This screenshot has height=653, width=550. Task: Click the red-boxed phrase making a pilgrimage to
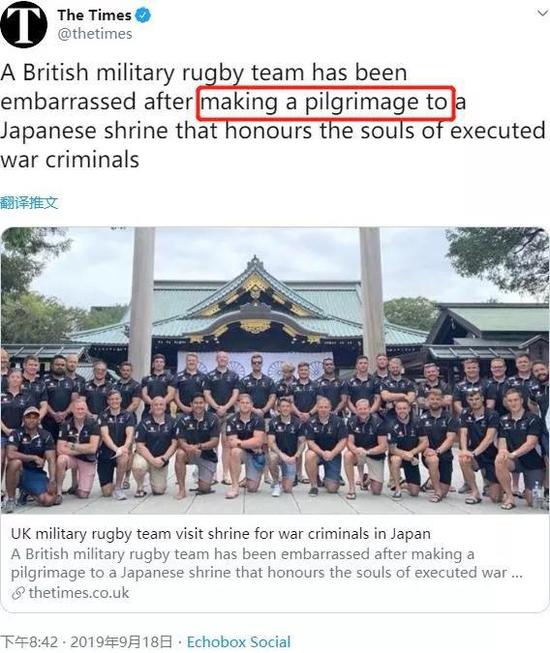pos(326,102)
